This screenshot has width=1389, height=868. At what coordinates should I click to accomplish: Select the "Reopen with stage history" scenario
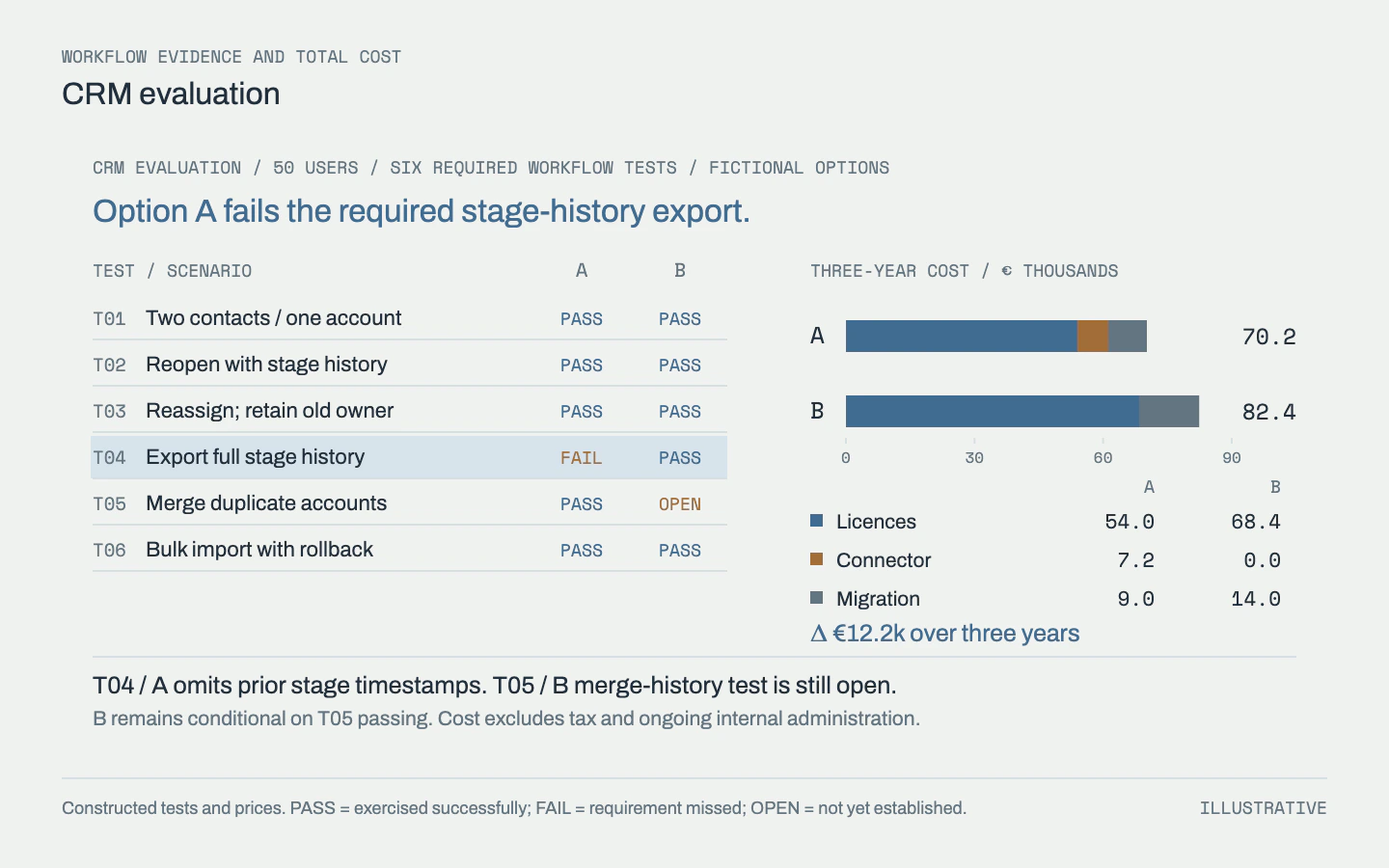coord(266,365)
